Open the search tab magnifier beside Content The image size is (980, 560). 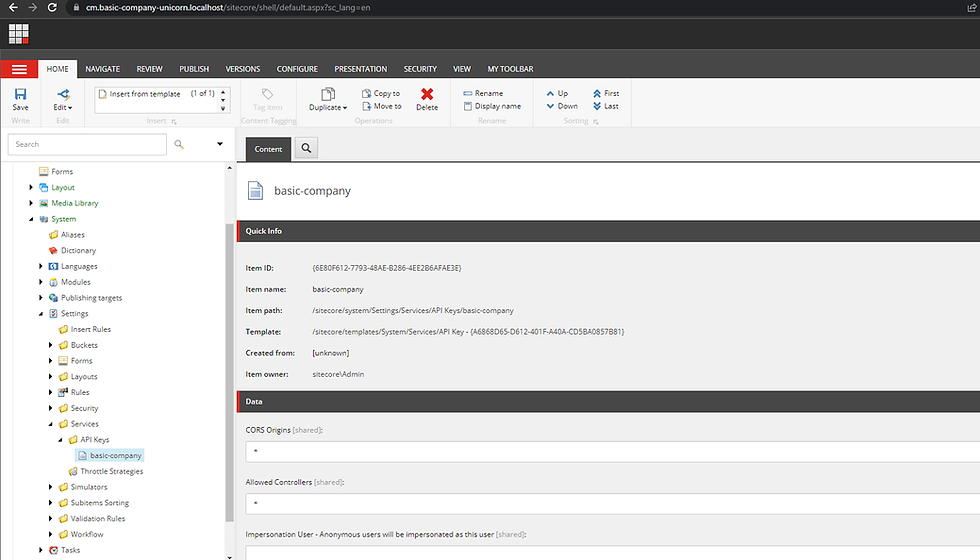coord(306,148)
